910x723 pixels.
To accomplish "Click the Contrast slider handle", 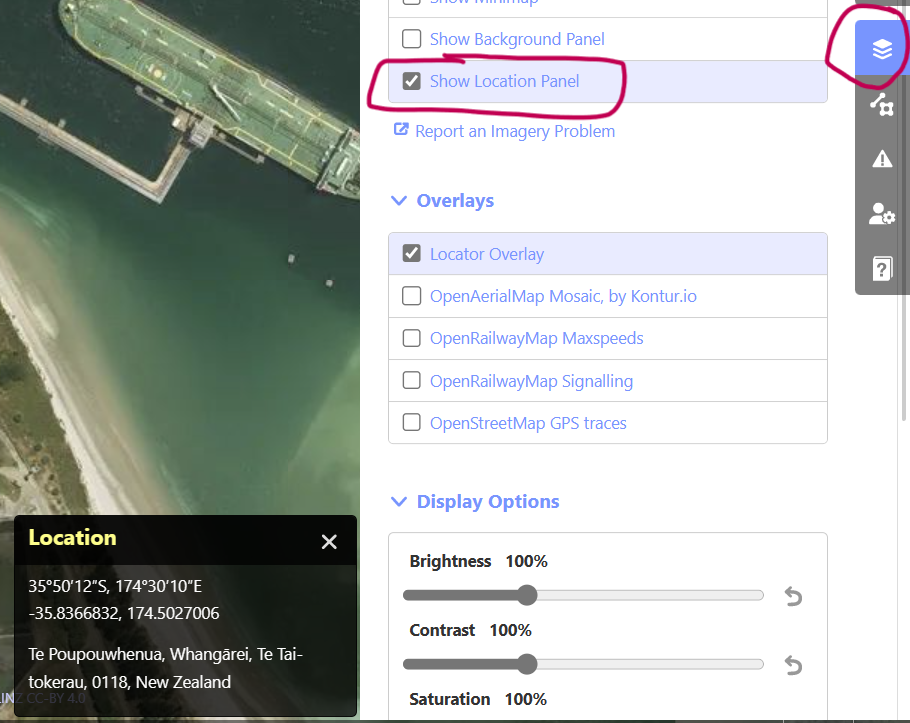I will 527,664.
